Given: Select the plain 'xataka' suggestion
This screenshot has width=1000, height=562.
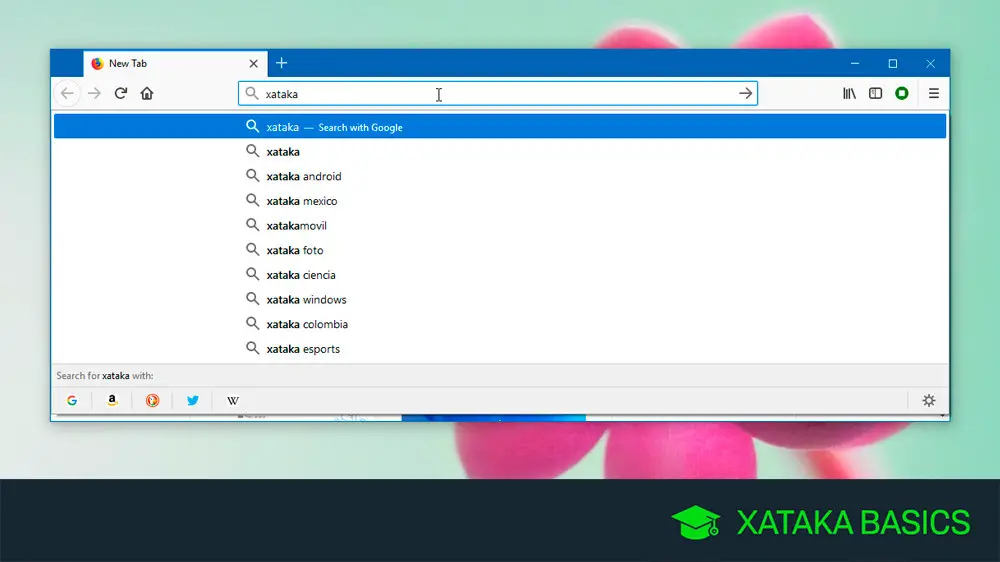Looking at the screenshot, I should (500, 152).
